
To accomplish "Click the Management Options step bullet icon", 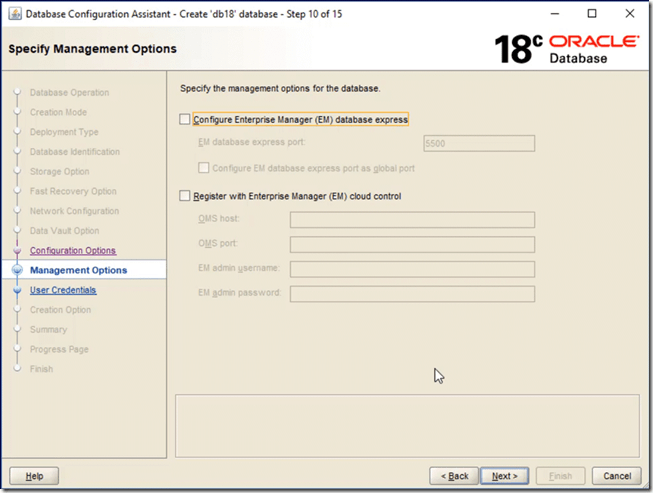I will tap(17, 270).
